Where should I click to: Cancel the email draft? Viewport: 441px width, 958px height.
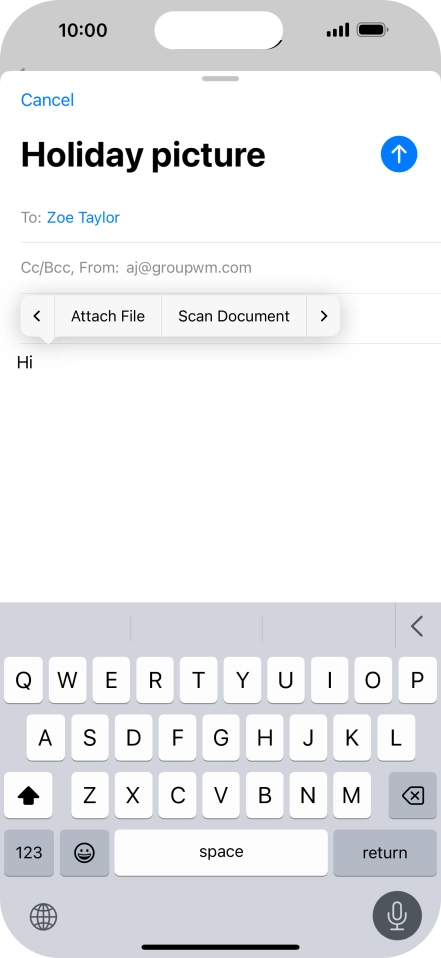[48, 100]
